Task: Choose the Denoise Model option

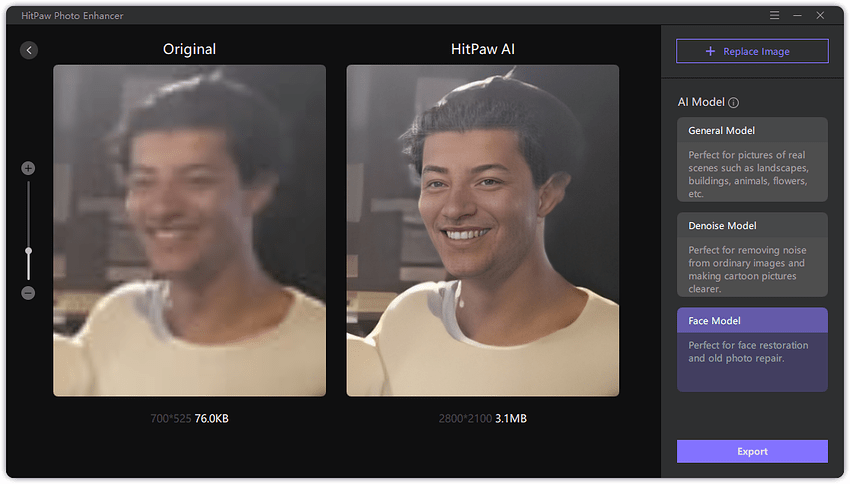Action: pyautogui.click(x=752, y=254)
